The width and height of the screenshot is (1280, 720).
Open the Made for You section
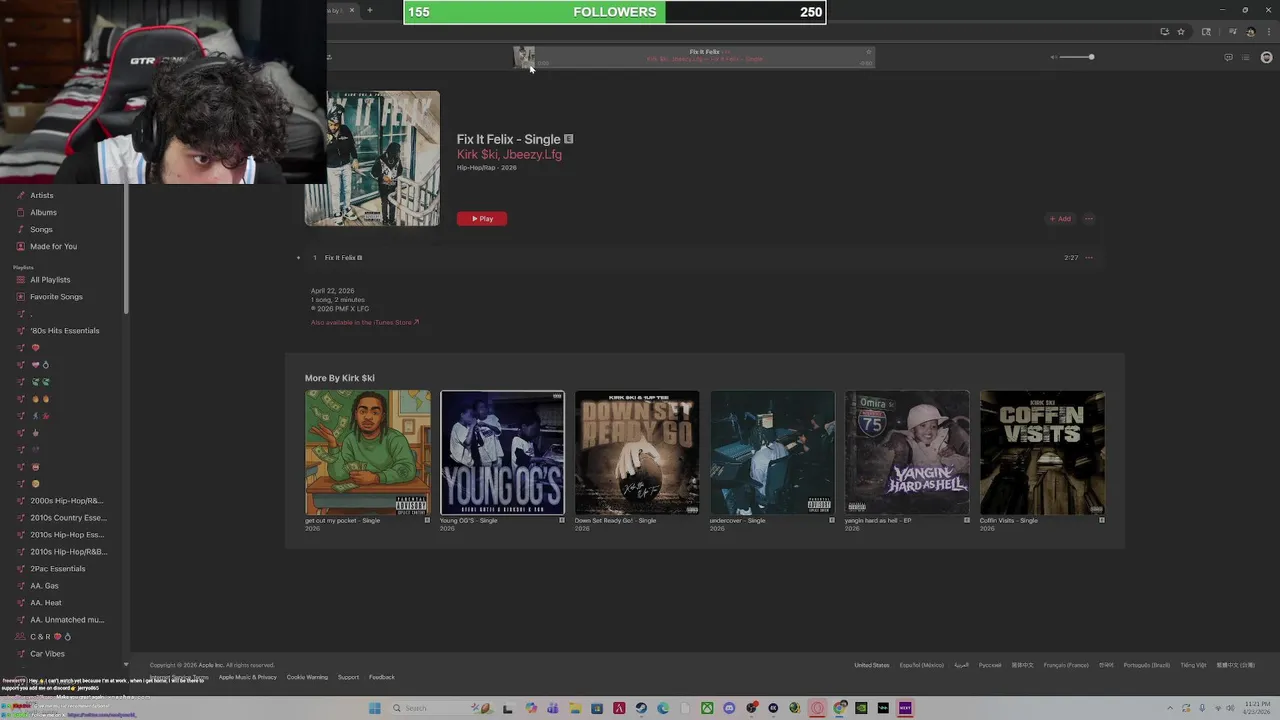53,246
